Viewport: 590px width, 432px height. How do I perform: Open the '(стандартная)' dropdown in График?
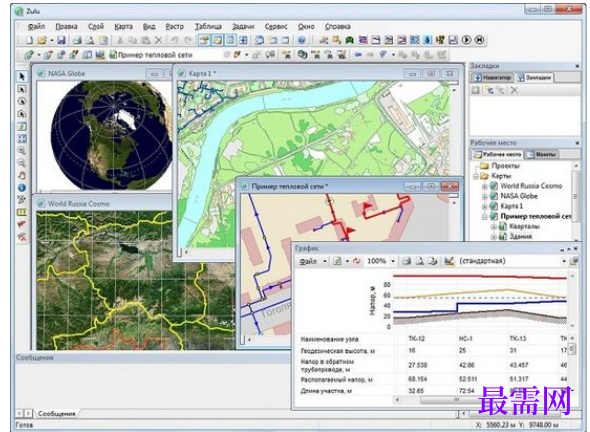pos(564,261)
